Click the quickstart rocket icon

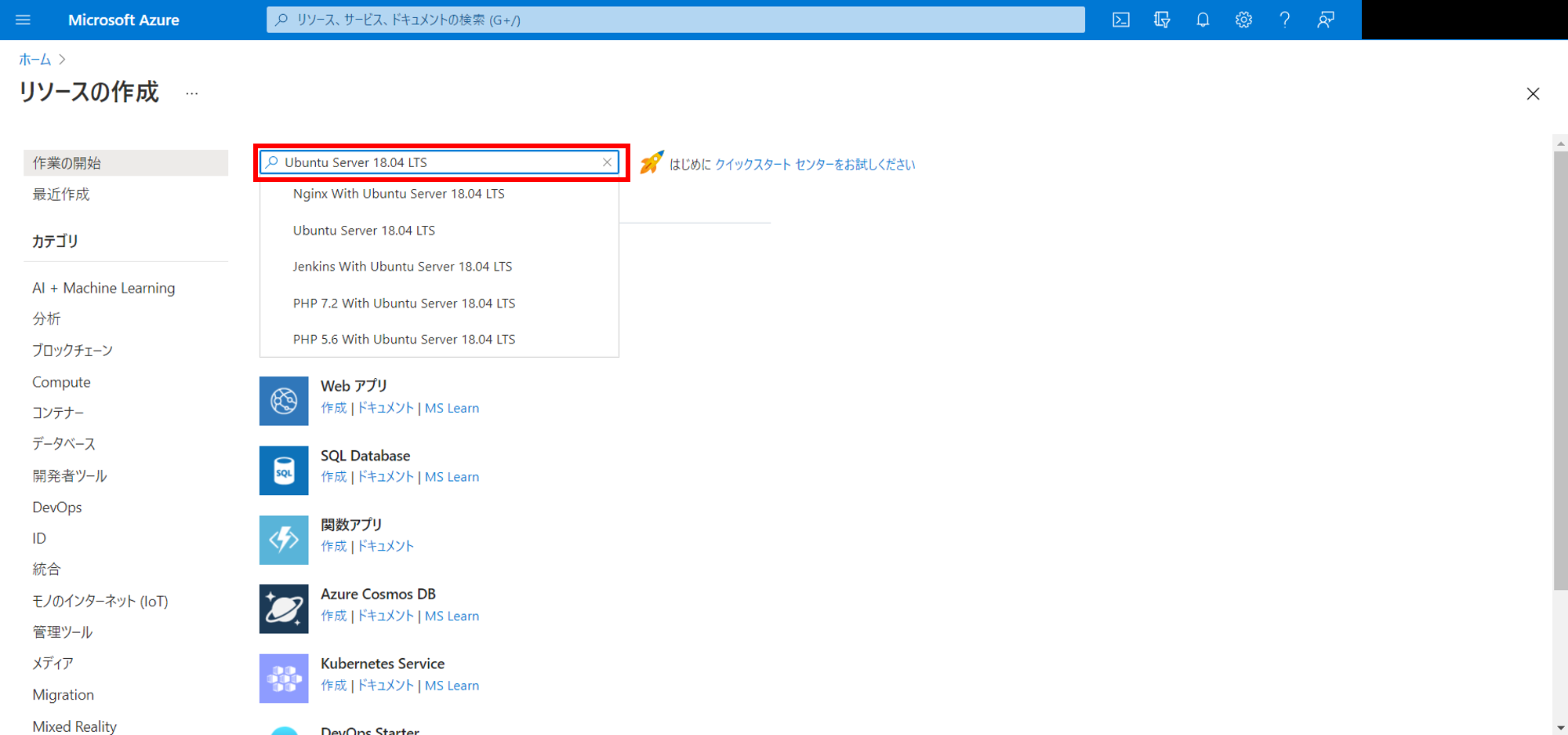point(652,162)
